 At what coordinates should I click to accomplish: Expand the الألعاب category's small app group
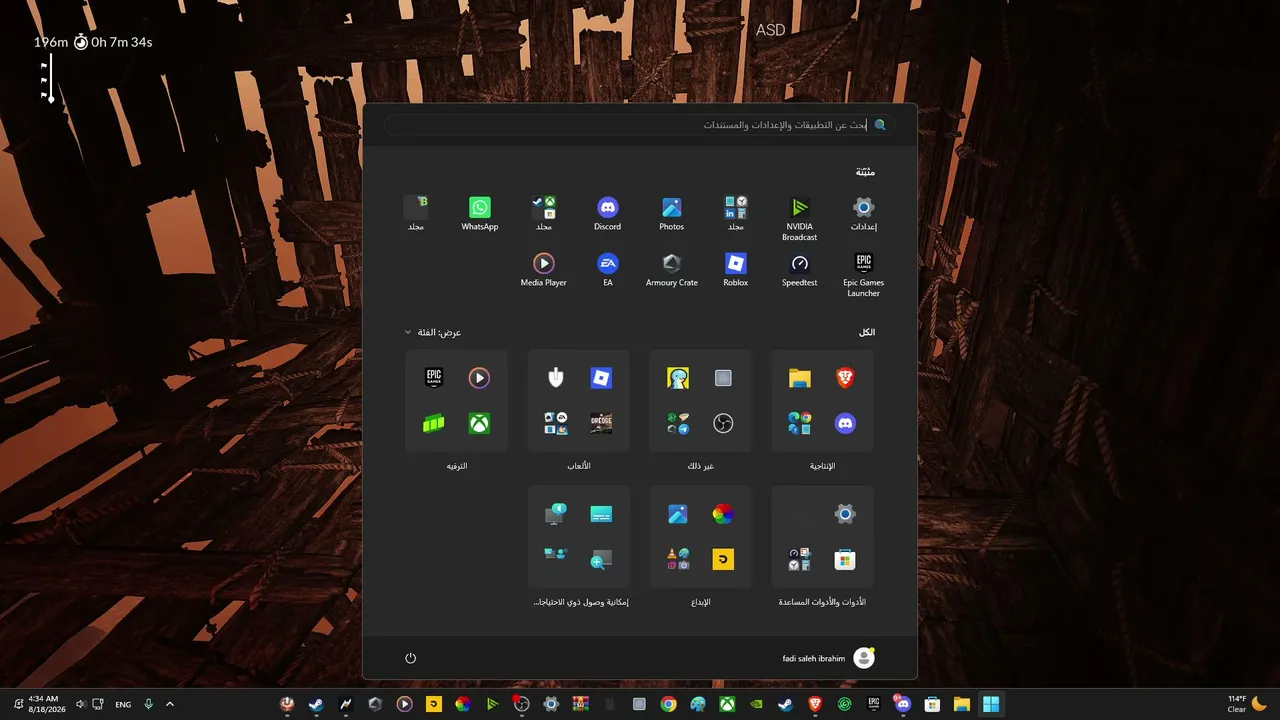click(x=555, y=424)
